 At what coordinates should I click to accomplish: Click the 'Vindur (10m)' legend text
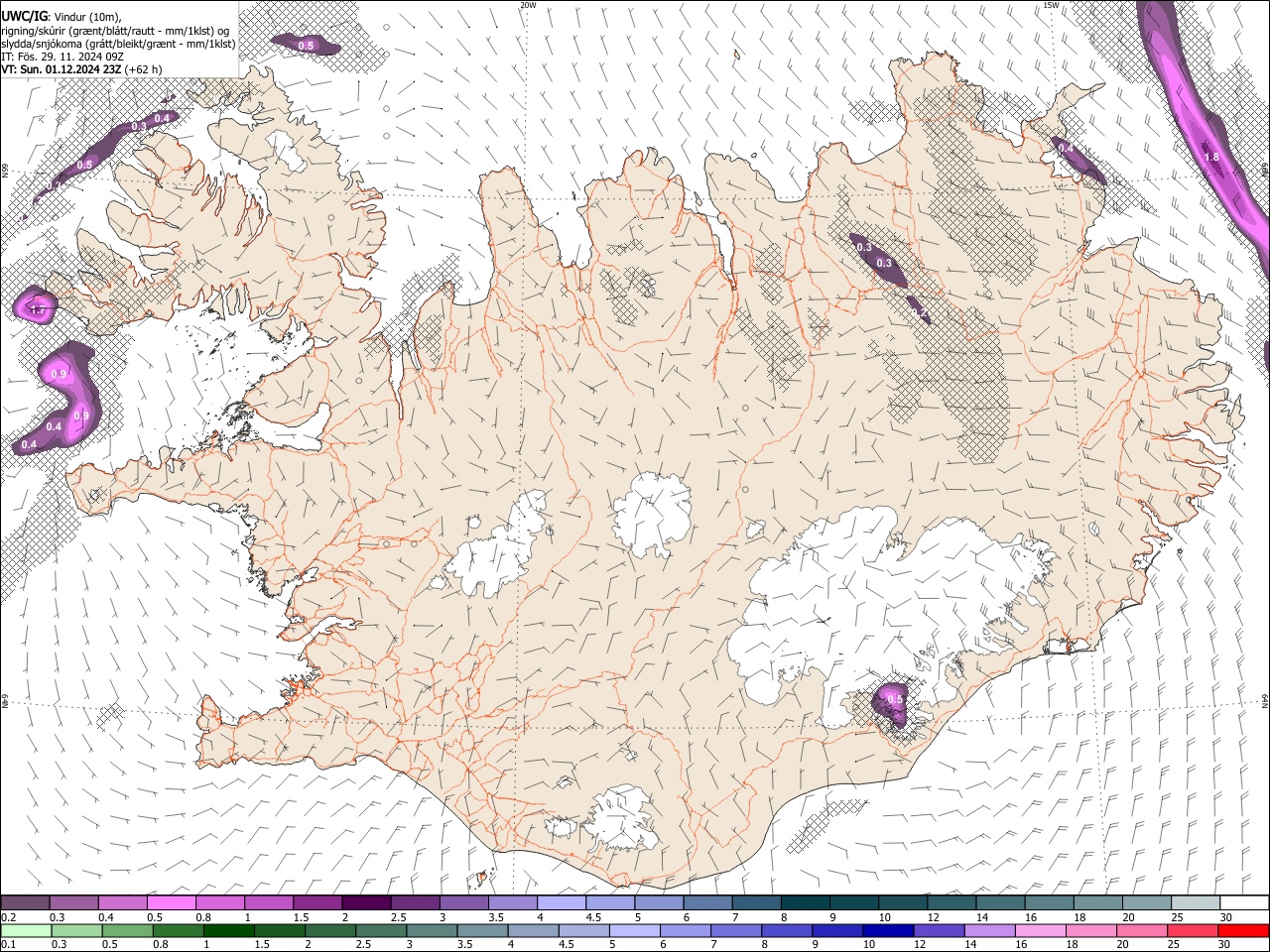pos(88,17)
